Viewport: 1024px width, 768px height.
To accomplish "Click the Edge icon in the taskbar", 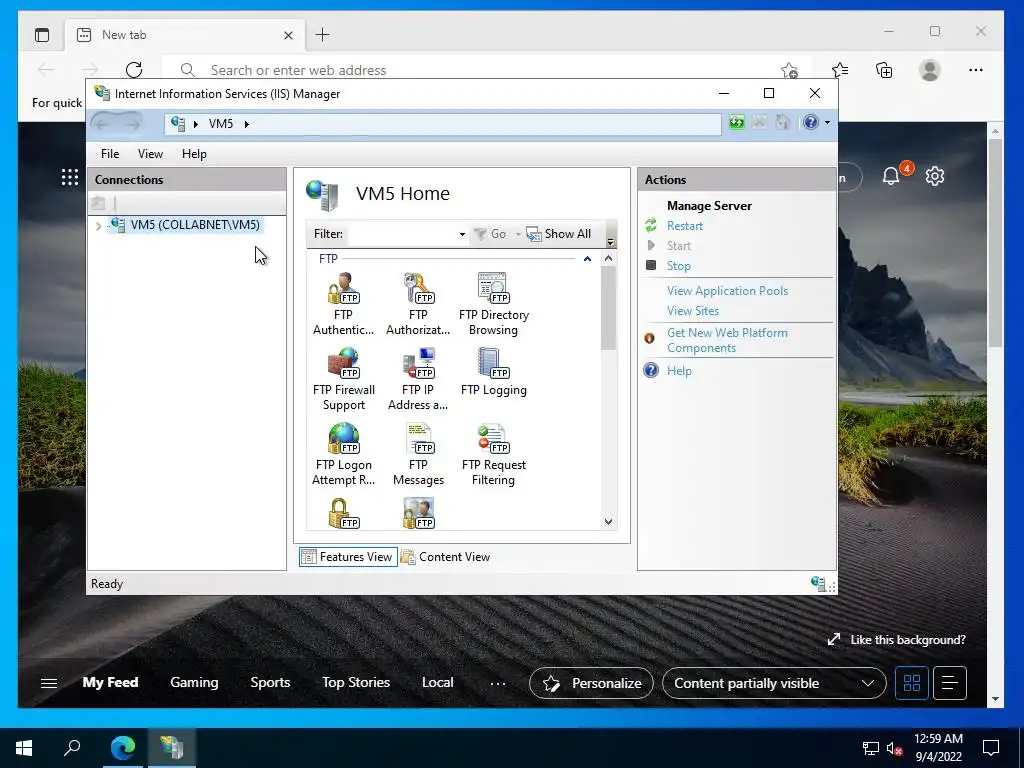I will (x=123, y=748).
